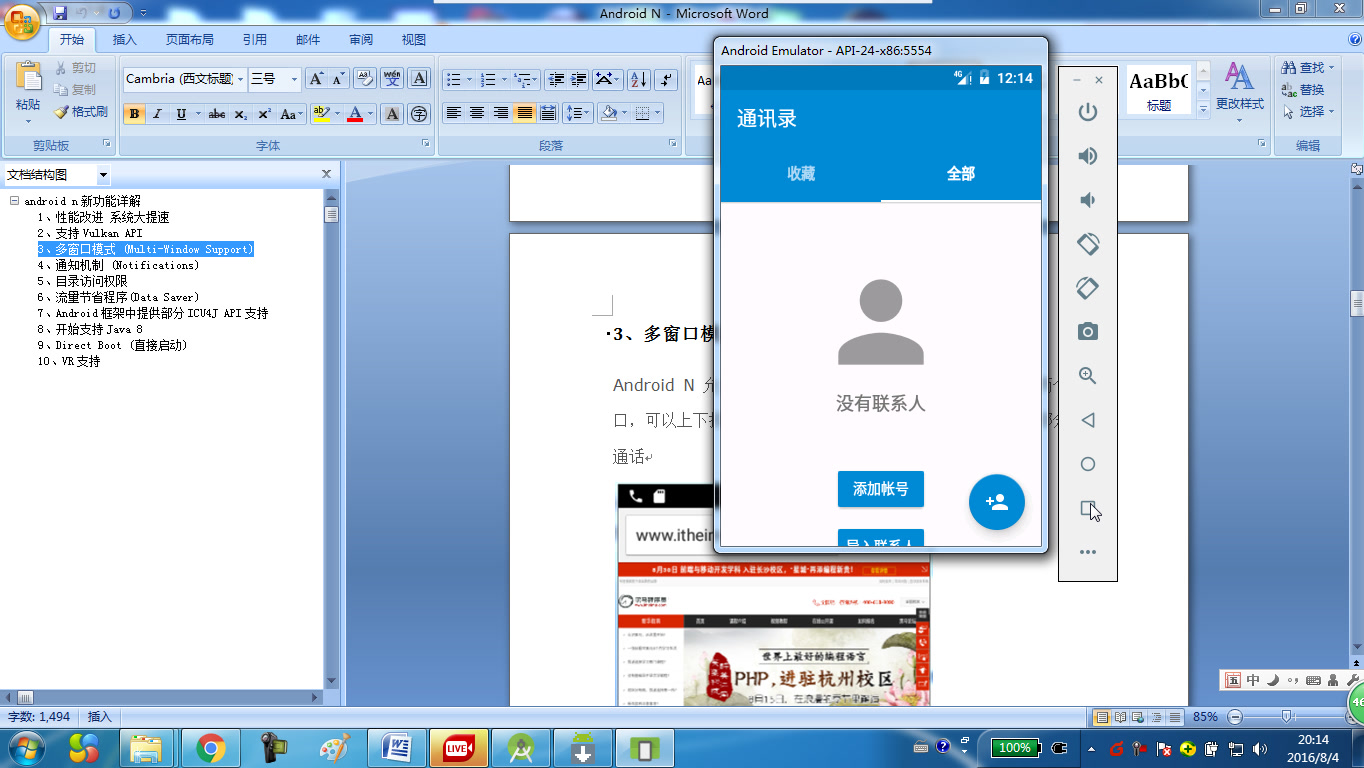Click the Phonetic Guide (wén) icon
The image size is (1364, 768).
392,79
